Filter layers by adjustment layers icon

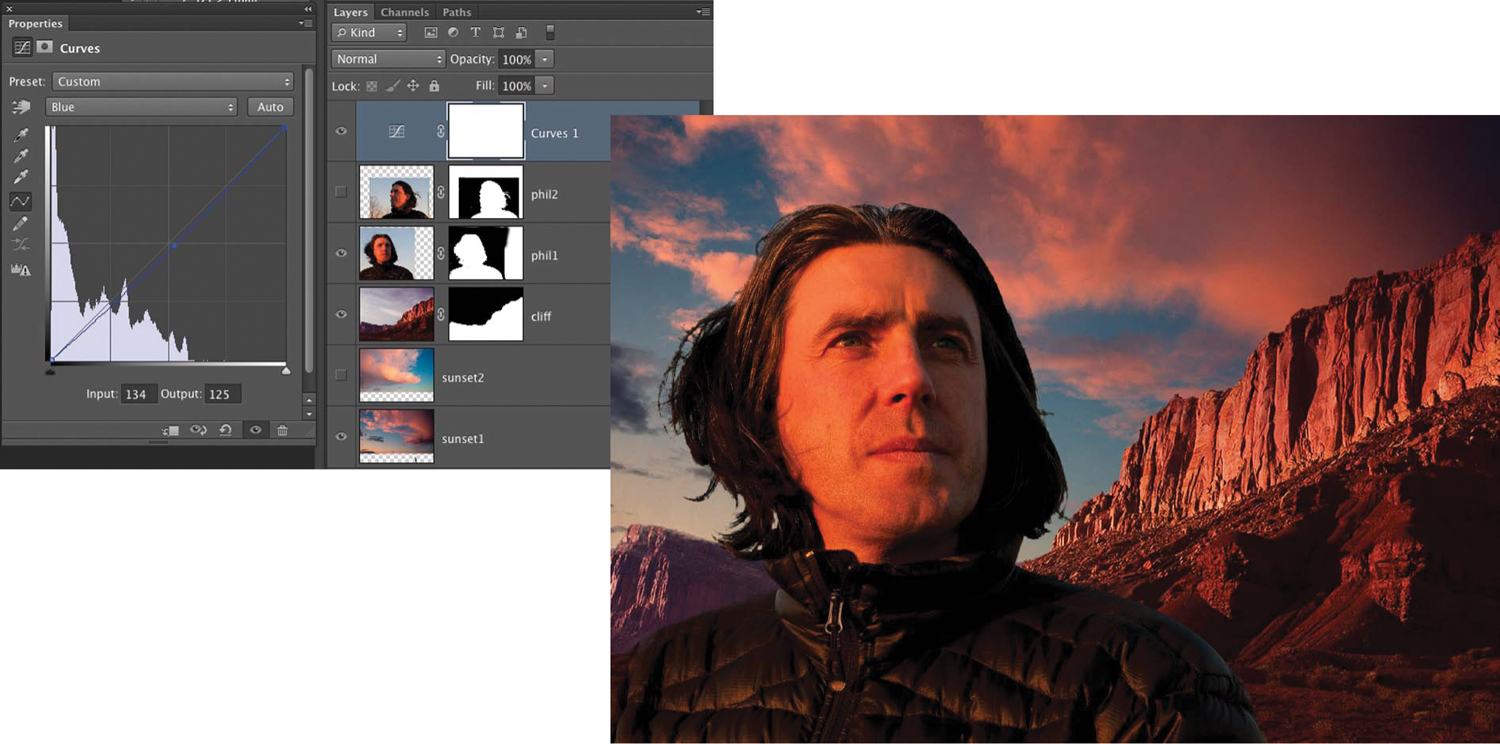[x=453, y=33]
